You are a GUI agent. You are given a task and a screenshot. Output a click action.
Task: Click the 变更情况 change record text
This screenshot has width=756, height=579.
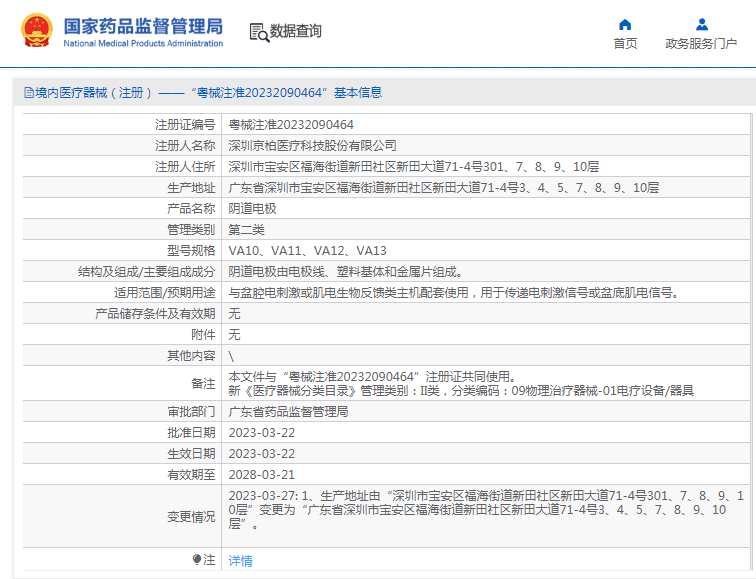486,510
